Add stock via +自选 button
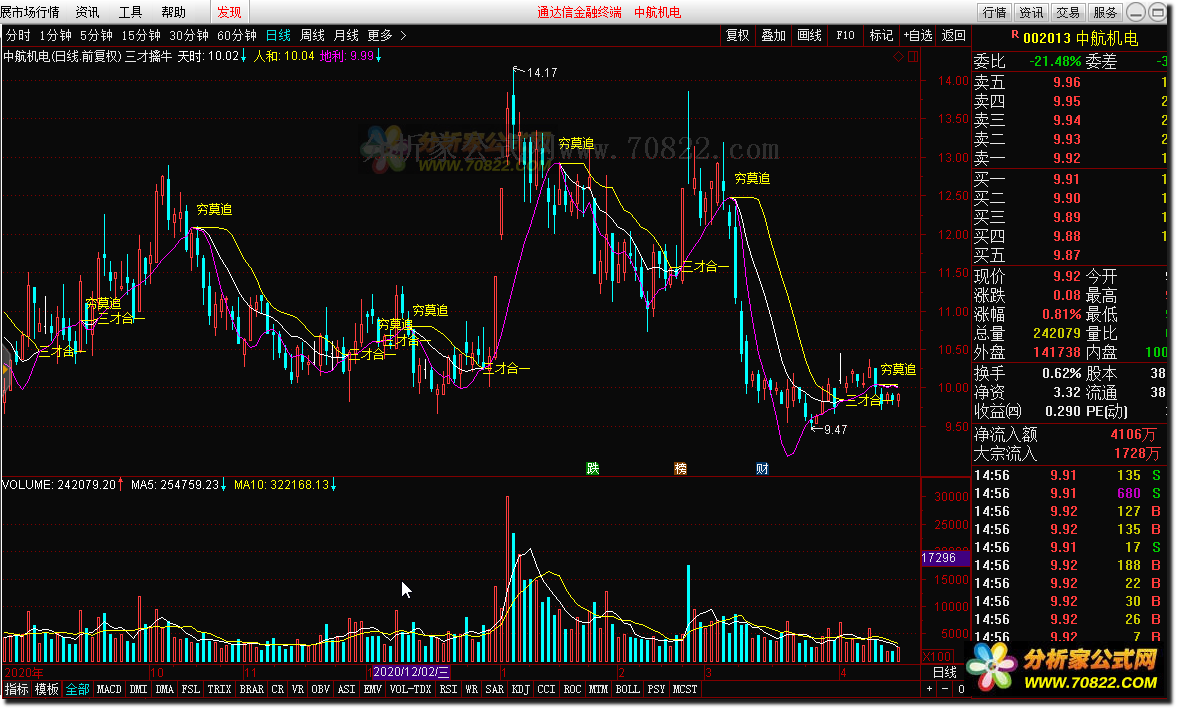Image resolution: width=1177 pixels, height=708 pixels. [918, 35]
